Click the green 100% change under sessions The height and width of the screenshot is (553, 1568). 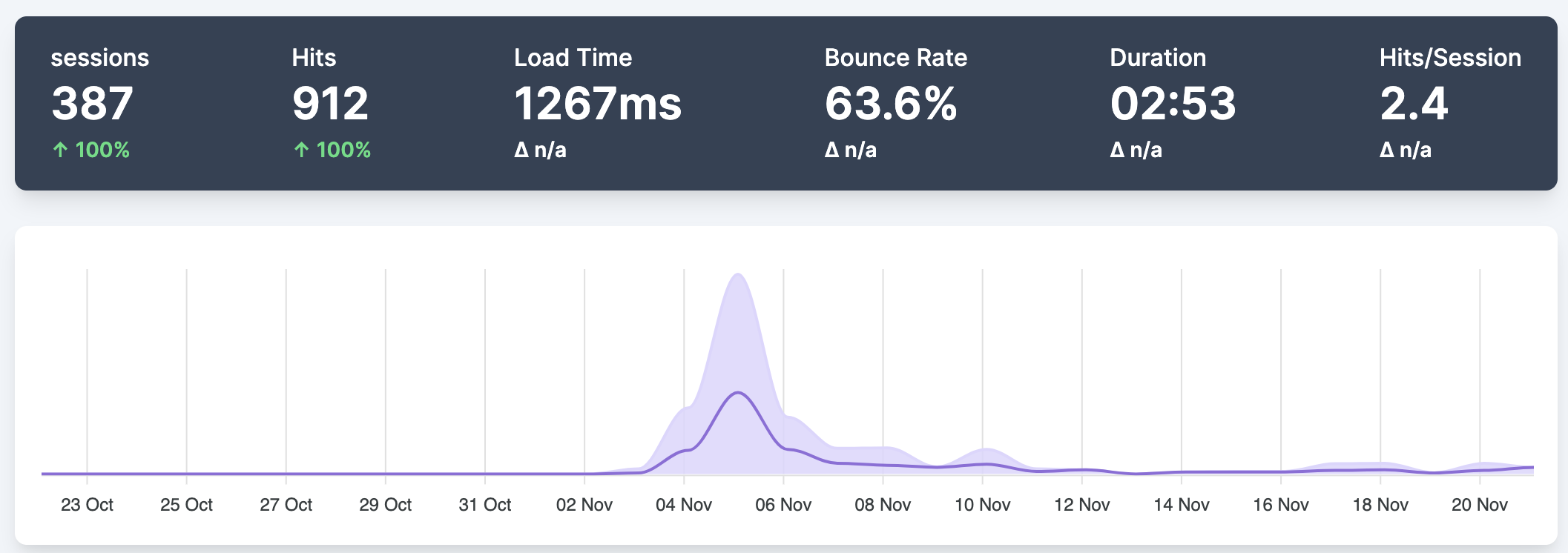(91, 150)
